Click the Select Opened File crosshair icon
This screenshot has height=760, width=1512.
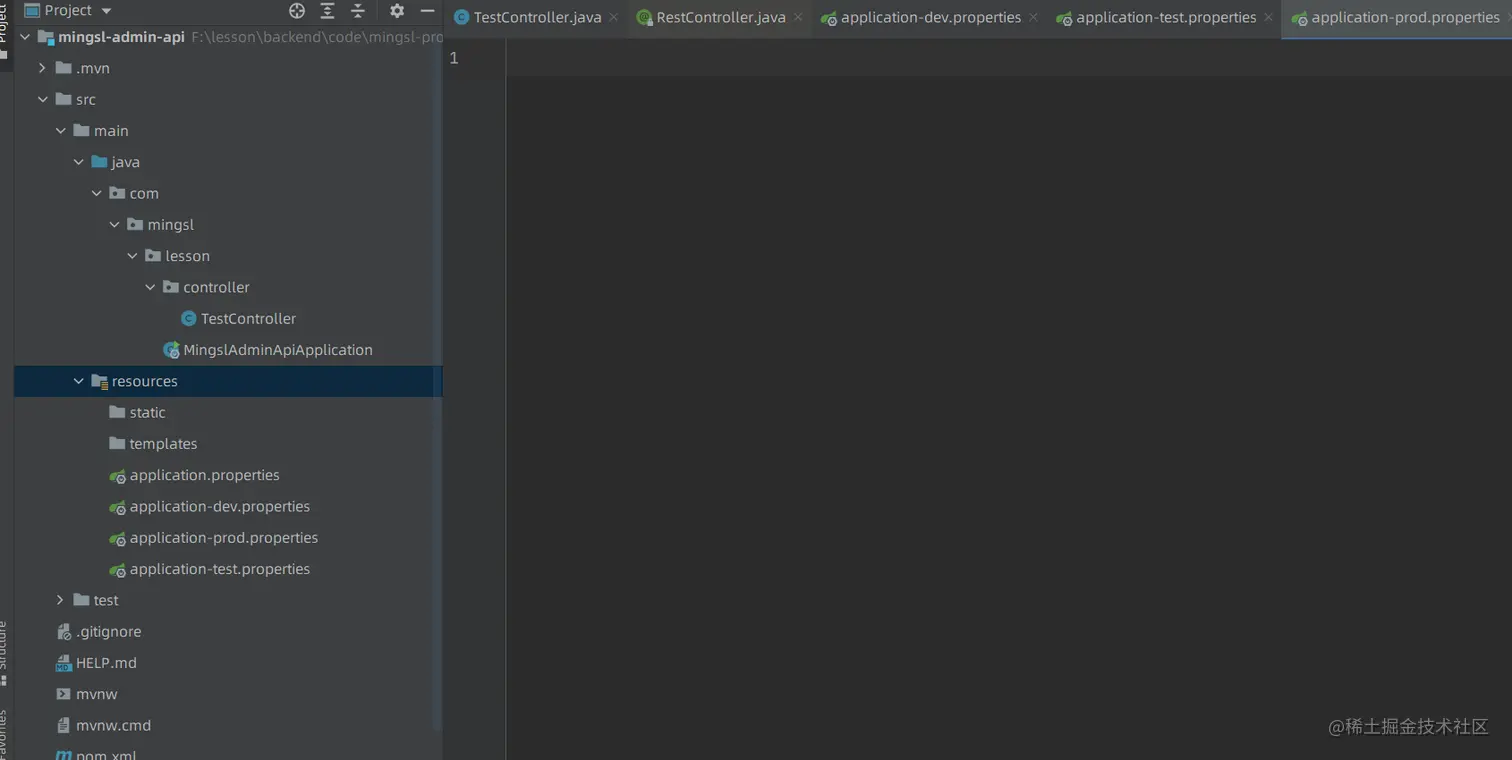297,11
